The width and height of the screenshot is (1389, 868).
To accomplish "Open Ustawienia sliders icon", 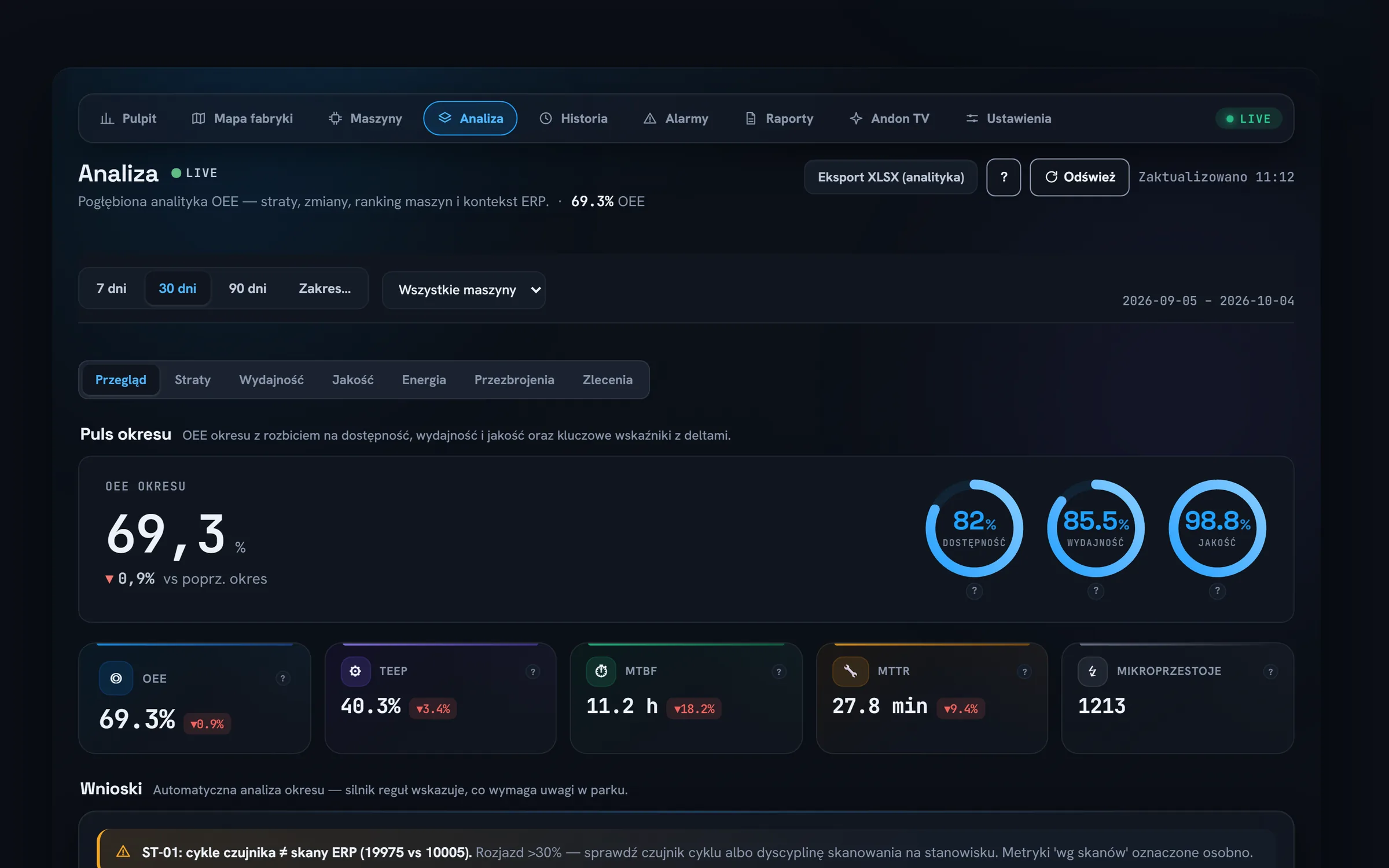I will tap(972, 118).
